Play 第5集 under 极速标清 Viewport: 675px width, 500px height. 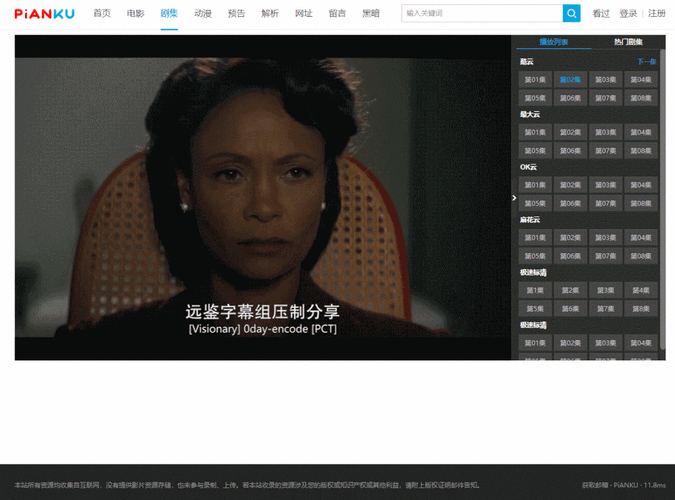(x=535, y=309)
